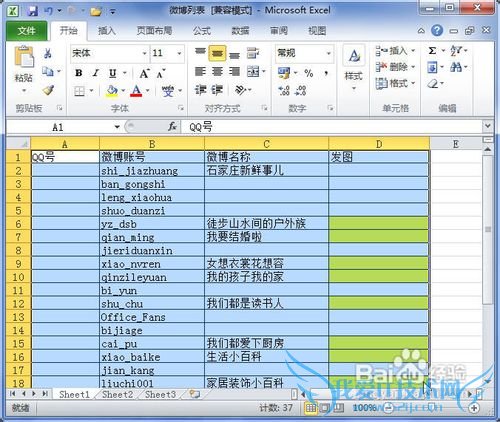Switch to Page Layout view in status bar
The height and width of the screenshot is (422, 500).
click(x=325, y=407)
